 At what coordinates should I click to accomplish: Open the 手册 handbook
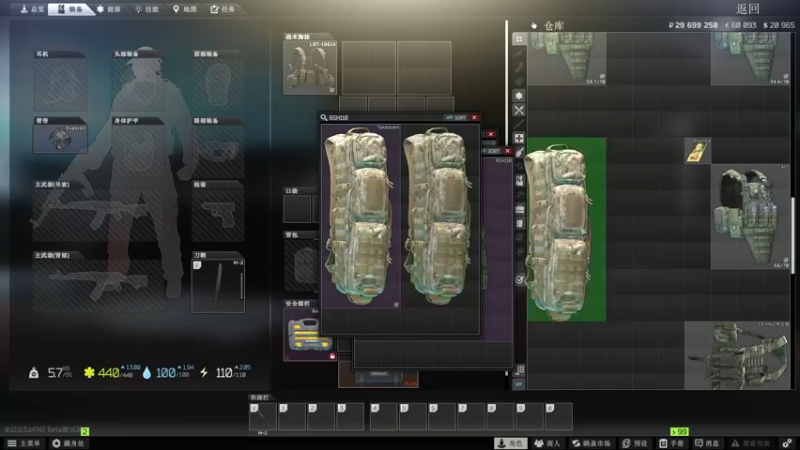tap(671, 443)
